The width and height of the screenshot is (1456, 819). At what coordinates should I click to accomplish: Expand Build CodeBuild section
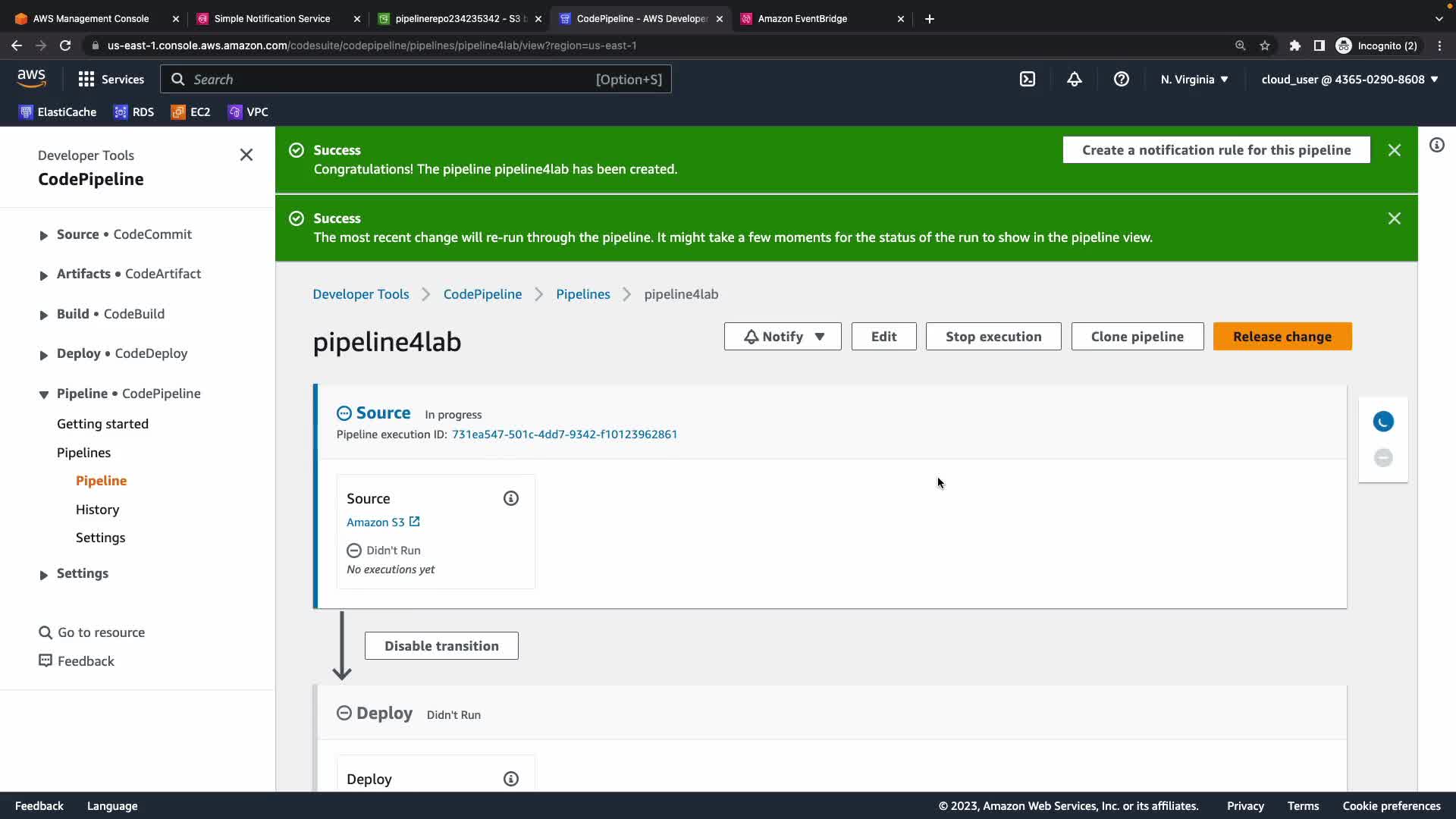(x=44, y=315)
